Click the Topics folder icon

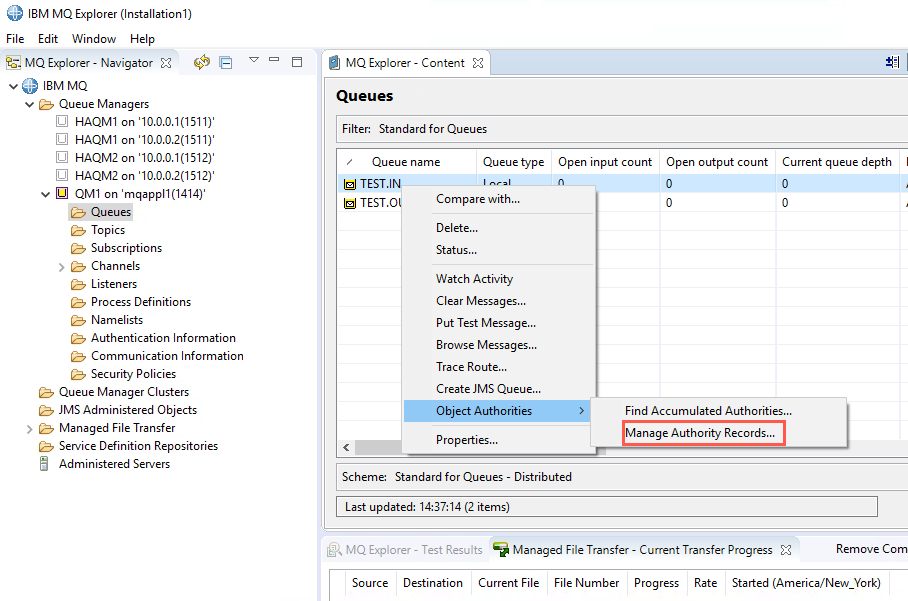click(x=78, y=230)
